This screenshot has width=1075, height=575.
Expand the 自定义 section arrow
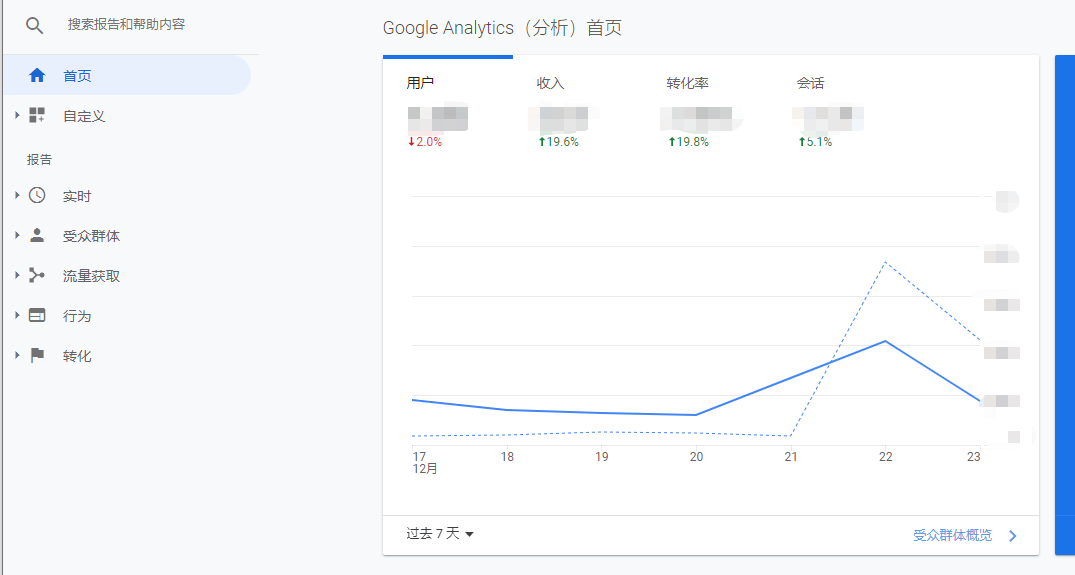(17, 115)
